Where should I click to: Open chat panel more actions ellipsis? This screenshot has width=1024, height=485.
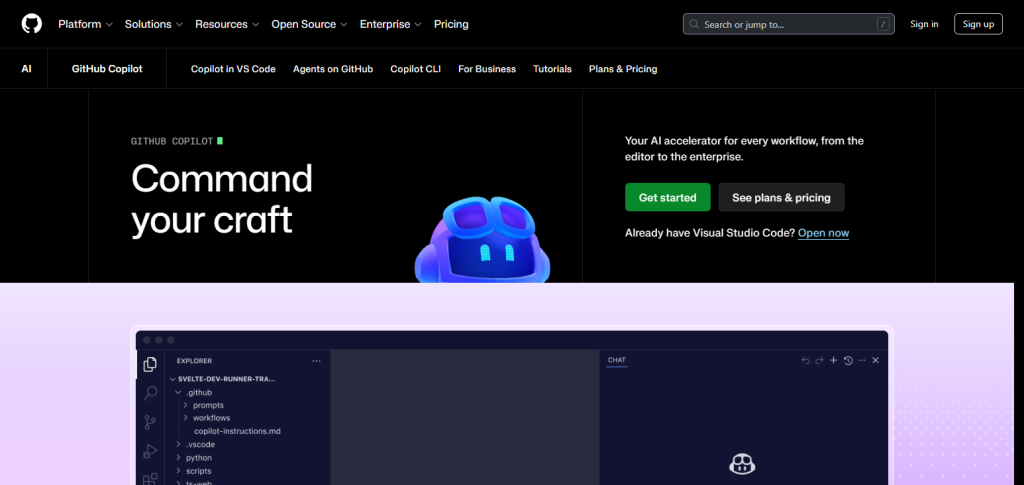[862, 360]
